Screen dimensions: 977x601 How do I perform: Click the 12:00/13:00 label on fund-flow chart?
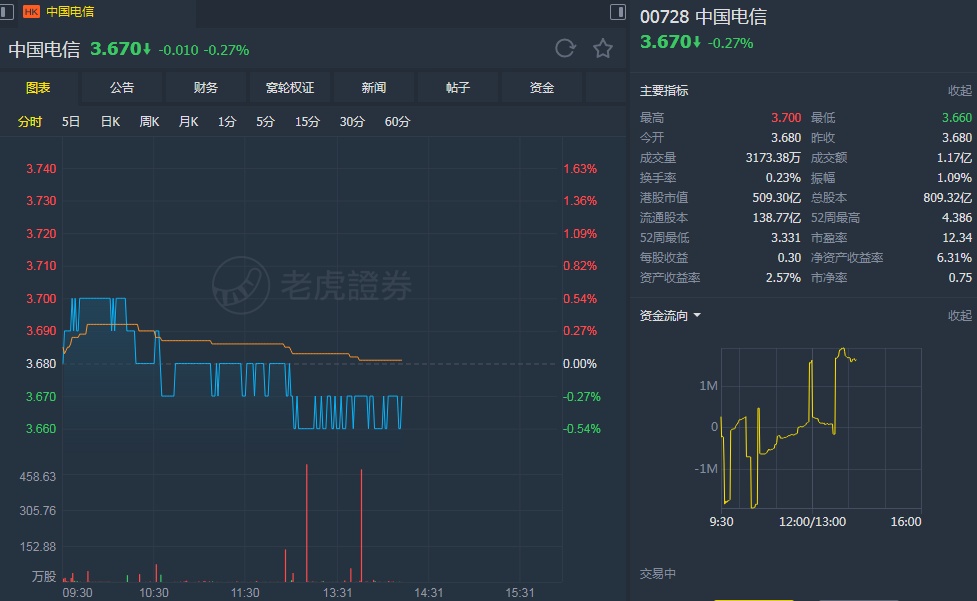[x=813, y=521]
